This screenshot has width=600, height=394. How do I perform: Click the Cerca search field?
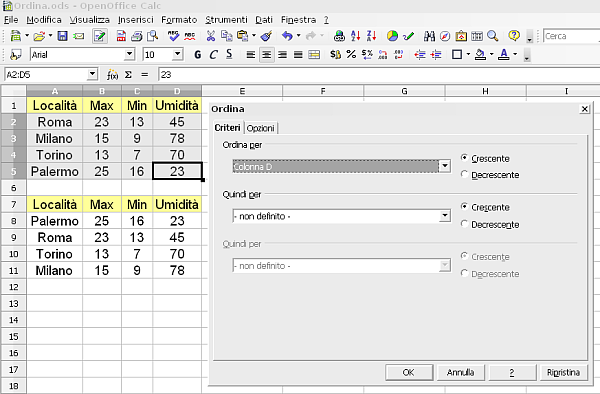pos(571,36)
